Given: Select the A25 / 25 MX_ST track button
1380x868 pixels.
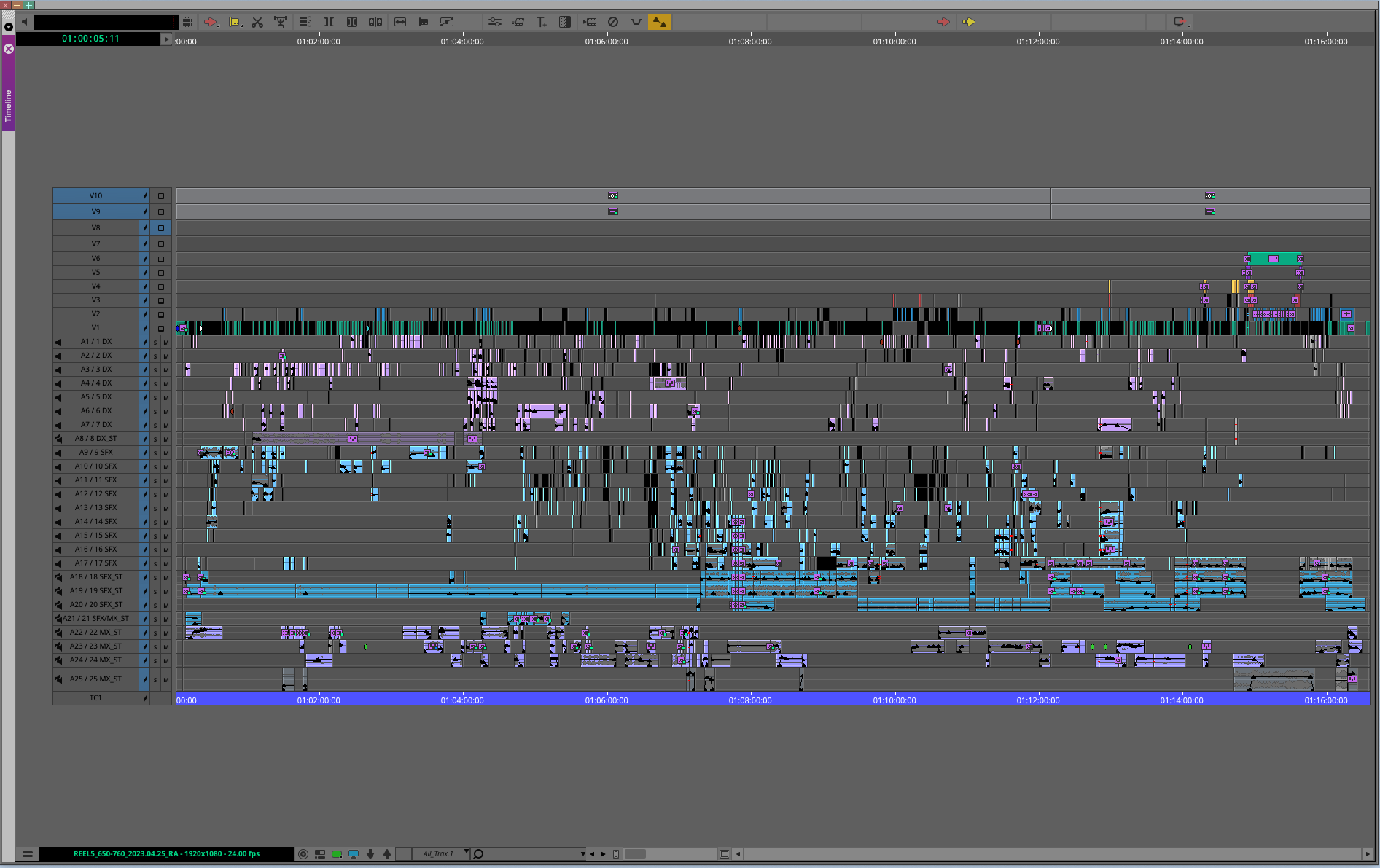Looking at the screenshot, I should 95,679.
